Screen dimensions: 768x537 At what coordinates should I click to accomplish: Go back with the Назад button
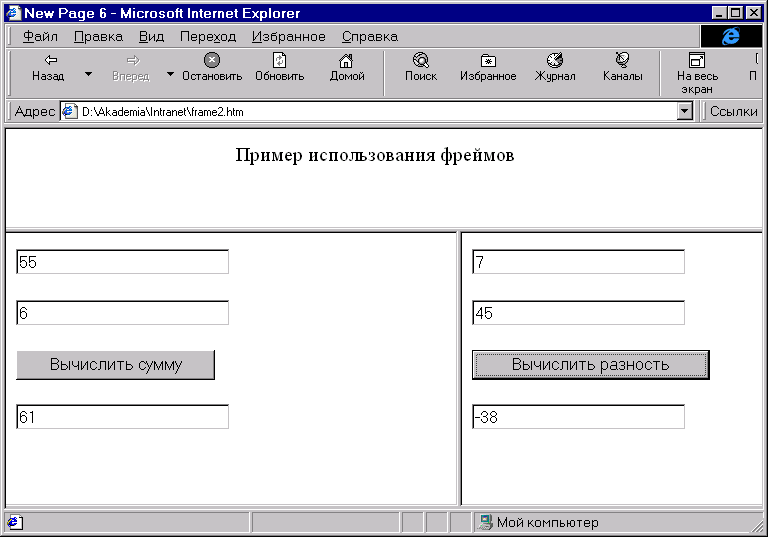(48, 68)
